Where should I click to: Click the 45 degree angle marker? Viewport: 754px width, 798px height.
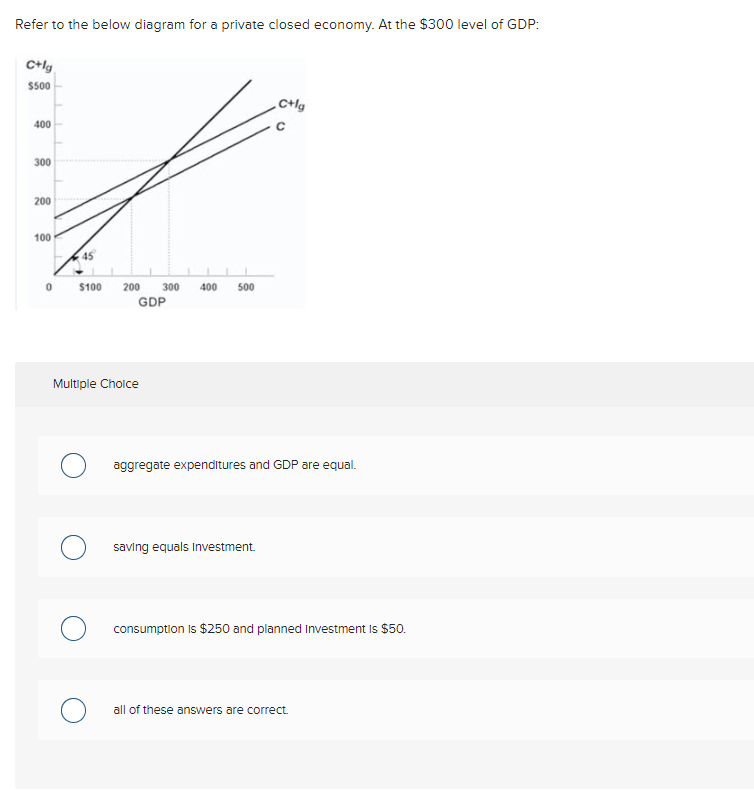[x=88, y=255]
